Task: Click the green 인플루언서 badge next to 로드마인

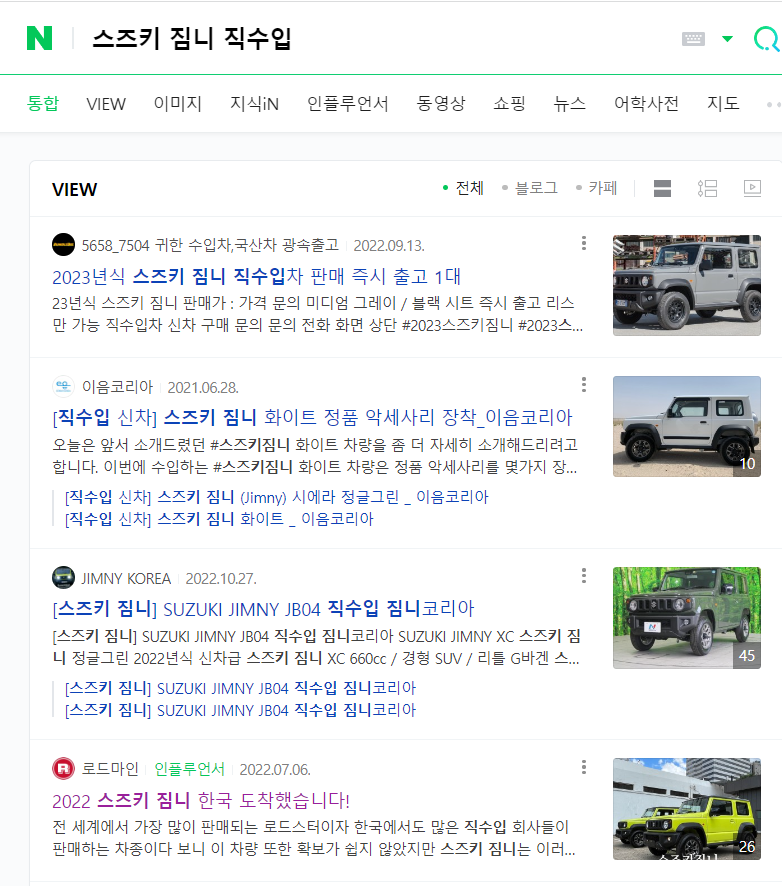Action: point(189,769)
